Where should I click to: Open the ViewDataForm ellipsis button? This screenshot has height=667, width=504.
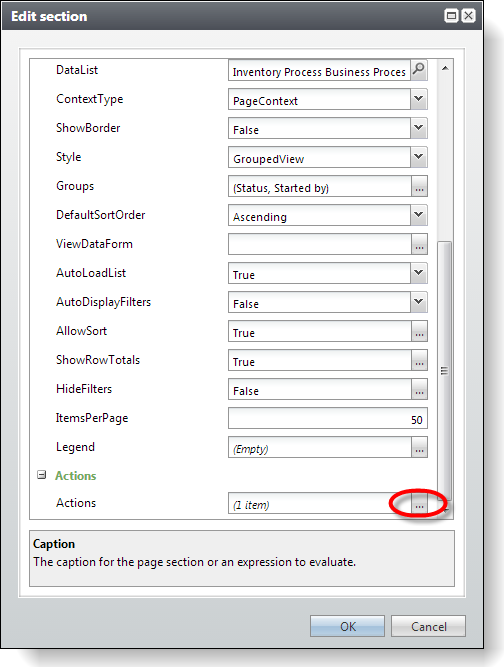point(419,244)
